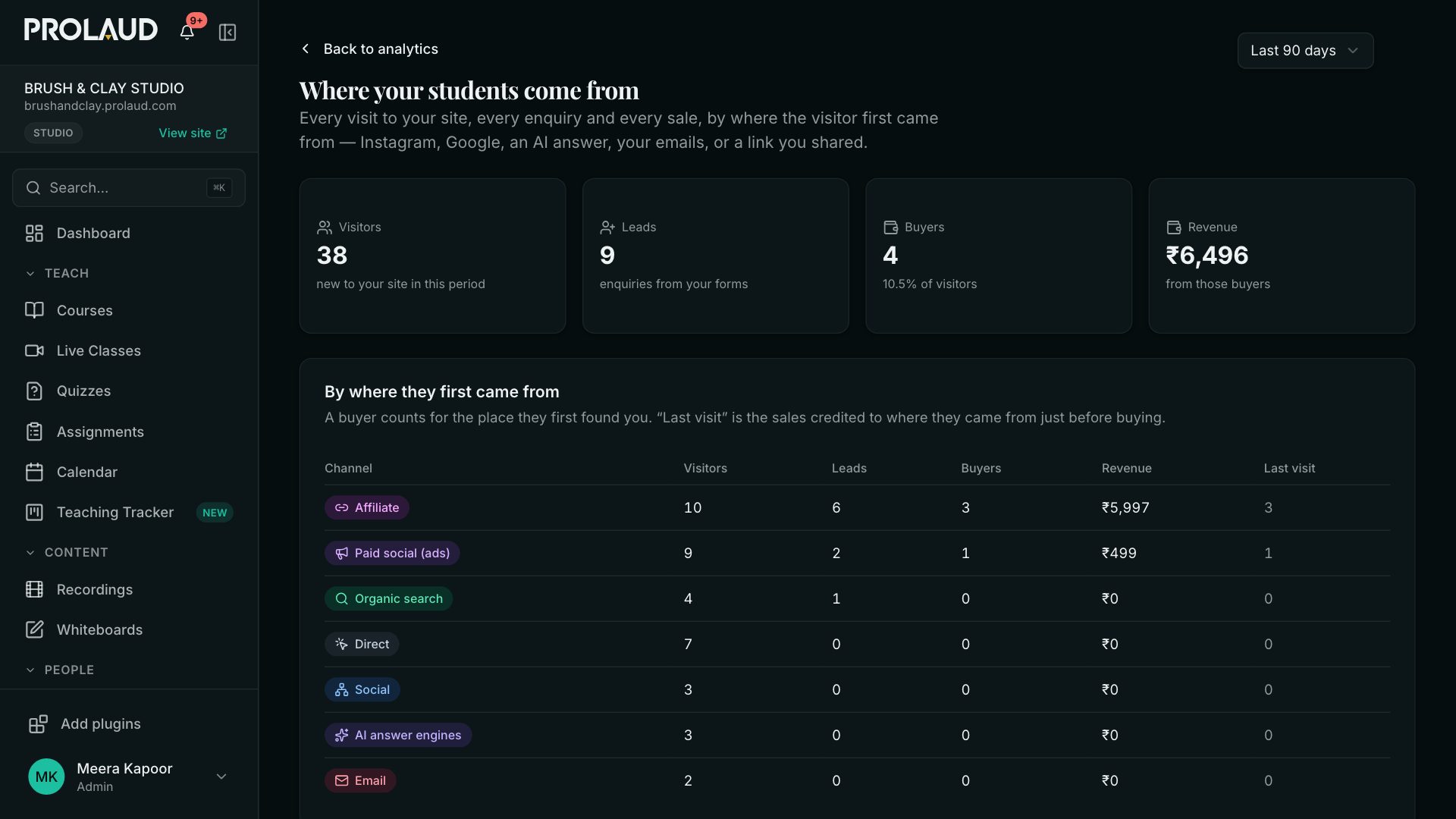
Task: Collapse the PEOPLE section
Action: (x=60, y=670)
